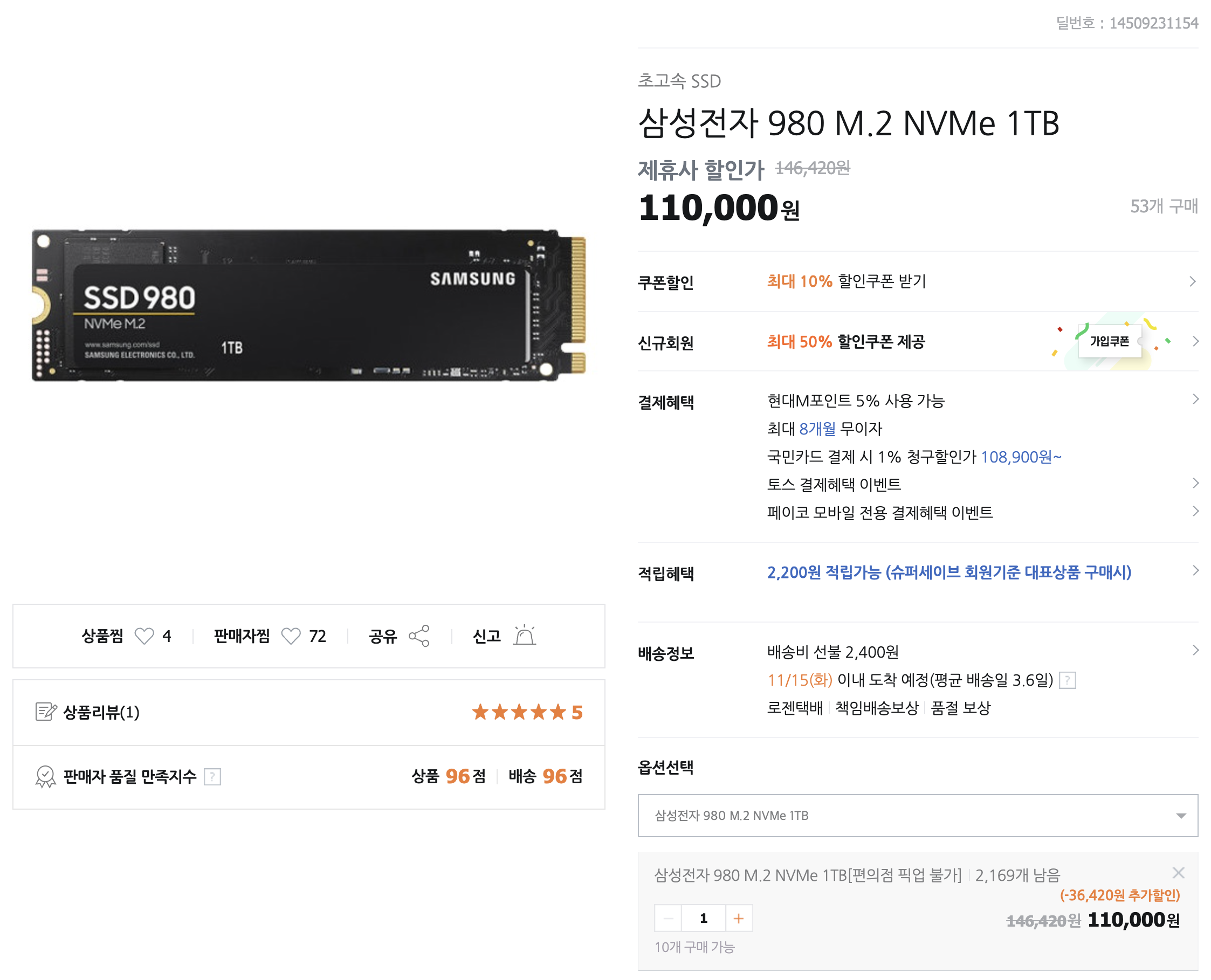1211x980 pixels.
Task: Increase quantity with the plus button
Action: pos(739,919)
